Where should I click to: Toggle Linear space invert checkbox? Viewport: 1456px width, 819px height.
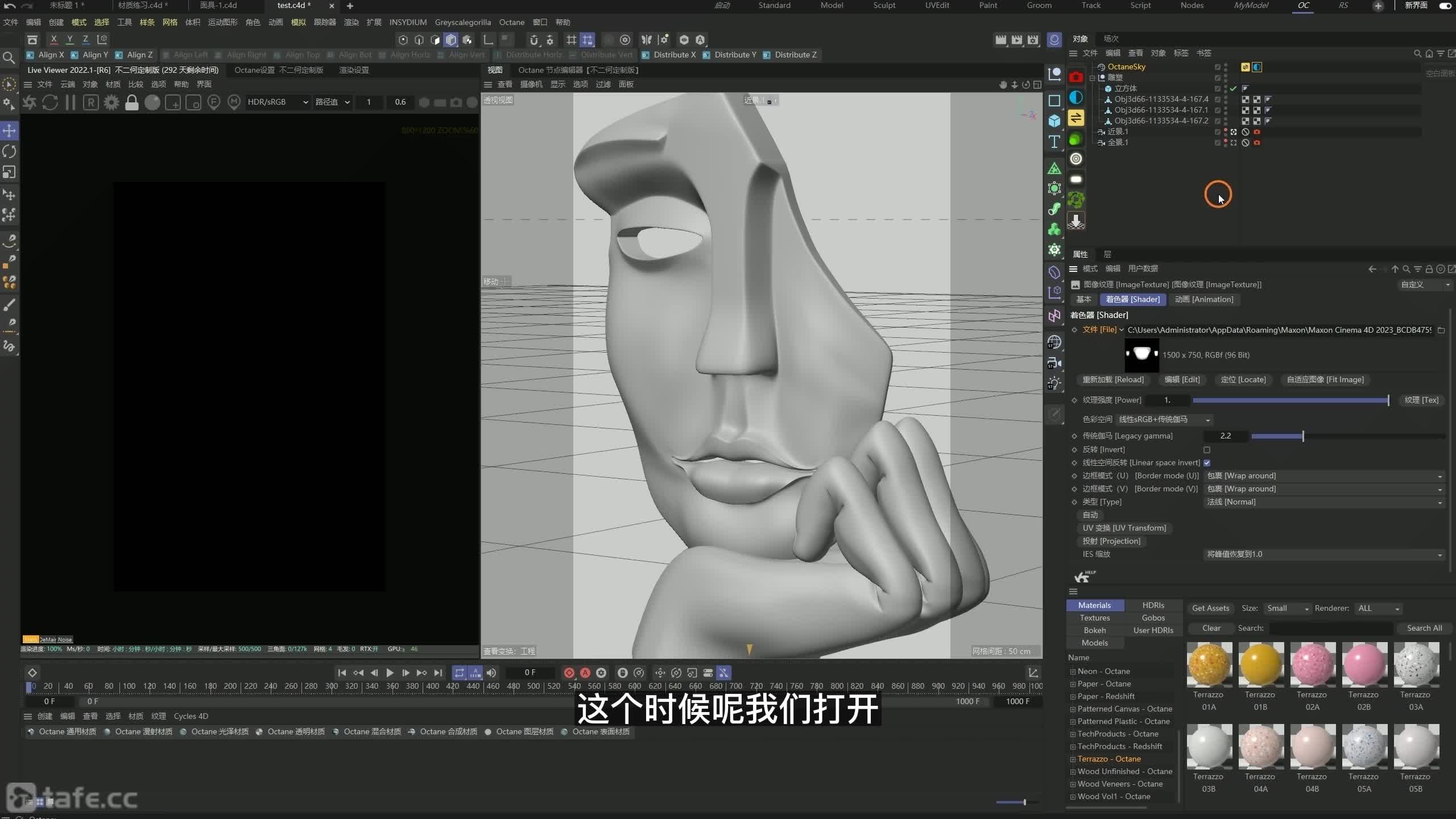(x=1207, y=462)
